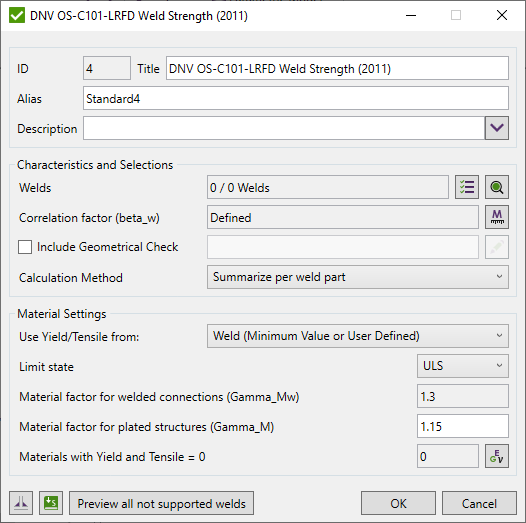The height and width of the screenshot is (523, 526).
Task: Open the Limit state ULS dropdown
Action: [x=463, y=366]
